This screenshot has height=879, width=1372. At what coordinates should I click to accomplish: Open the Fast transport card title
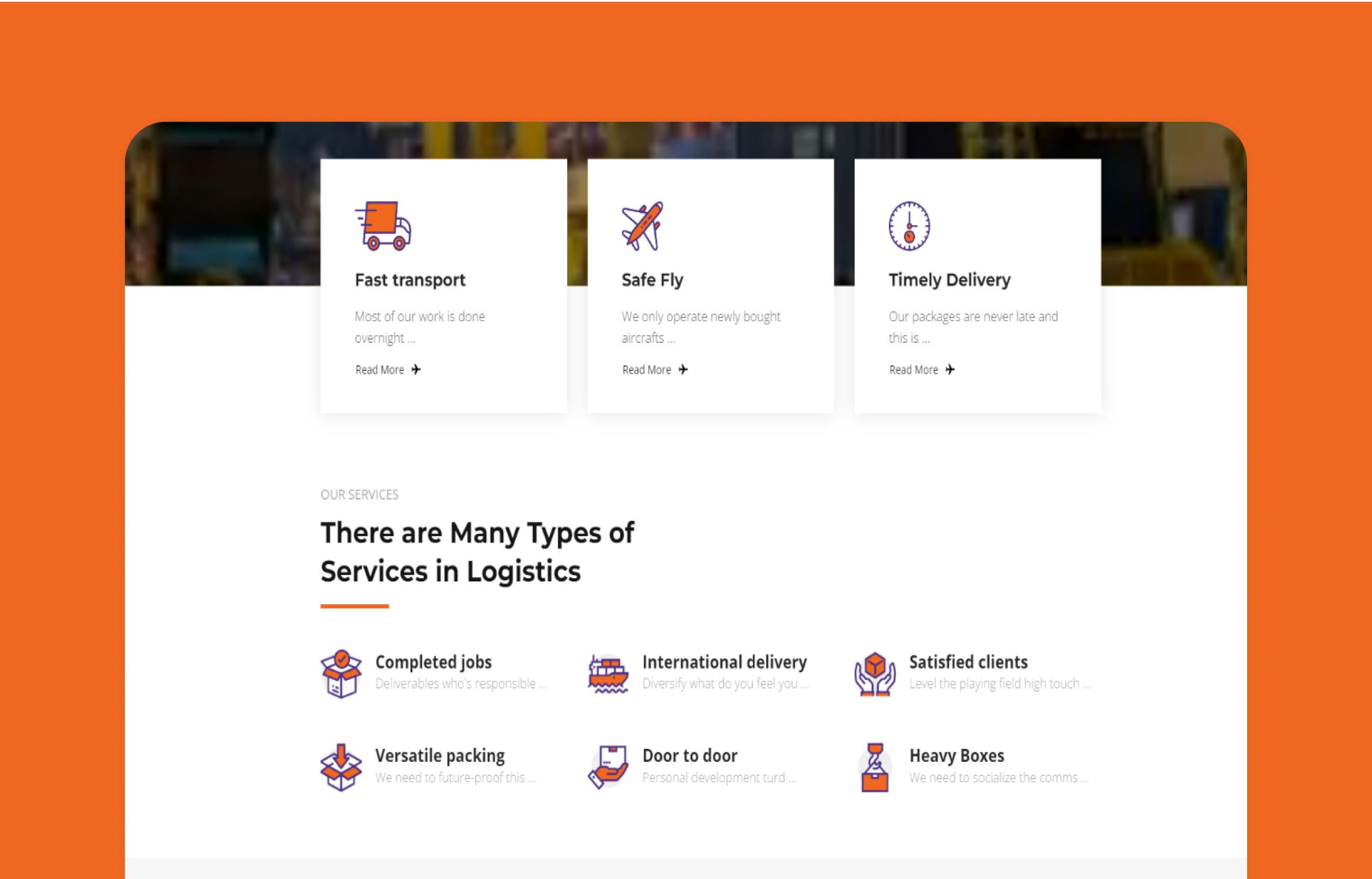coord(410,280)
